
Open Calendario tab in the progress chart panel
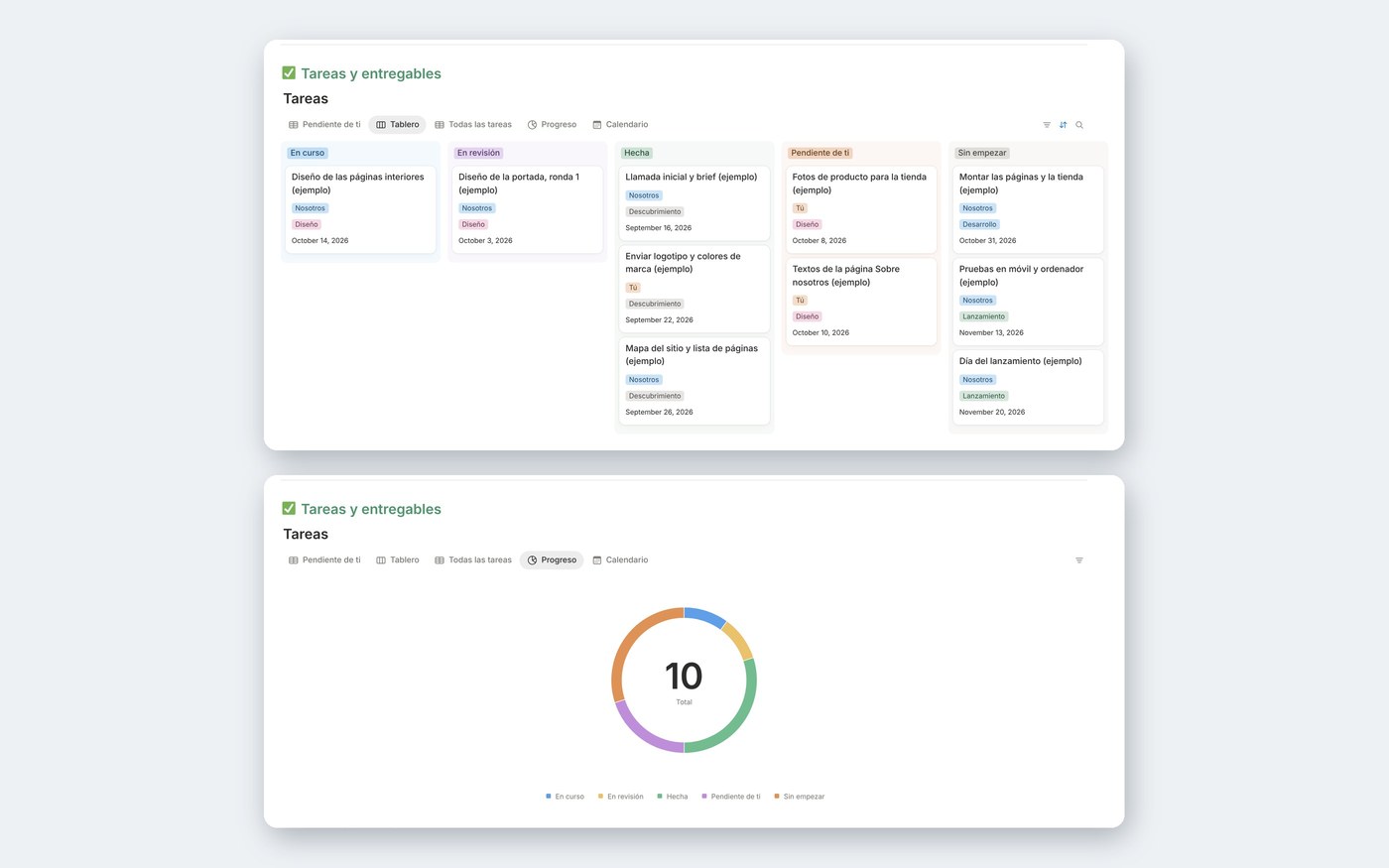pyautogui.click(x=620, y=560)
